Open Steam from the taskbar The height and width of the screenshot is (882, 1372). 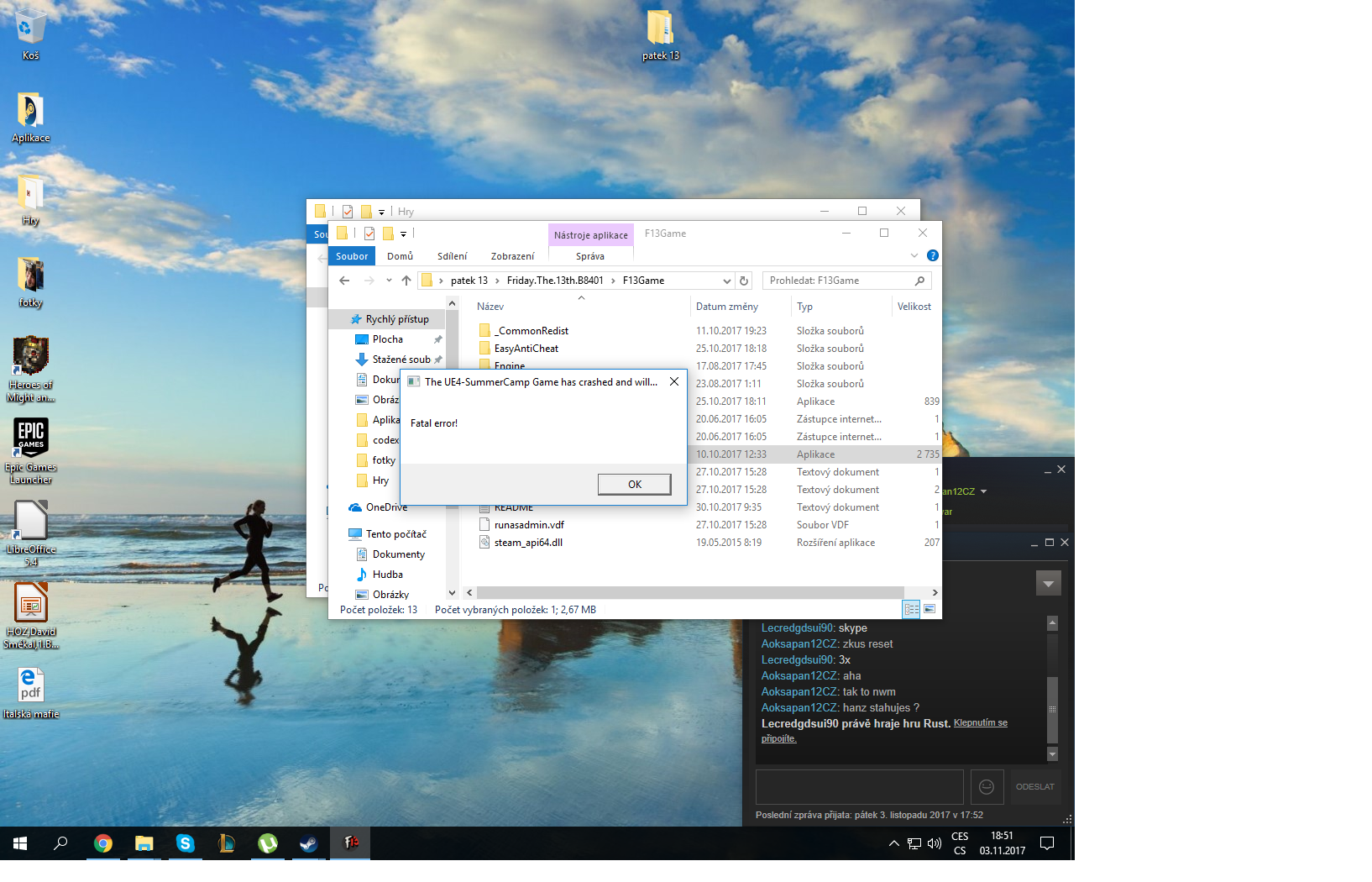coord(309,843)
